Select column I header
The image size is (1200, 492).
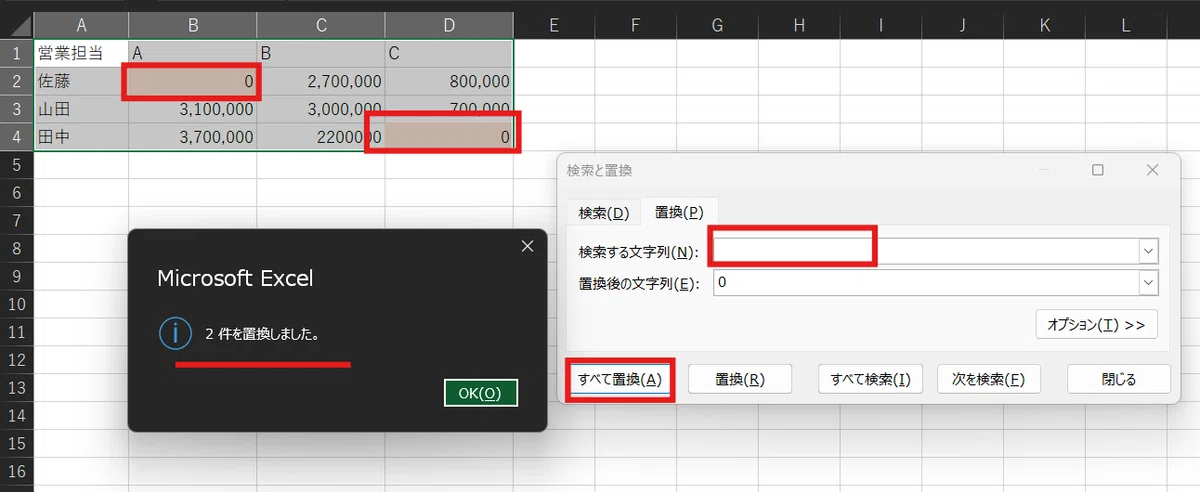click(x=881, y=25)
